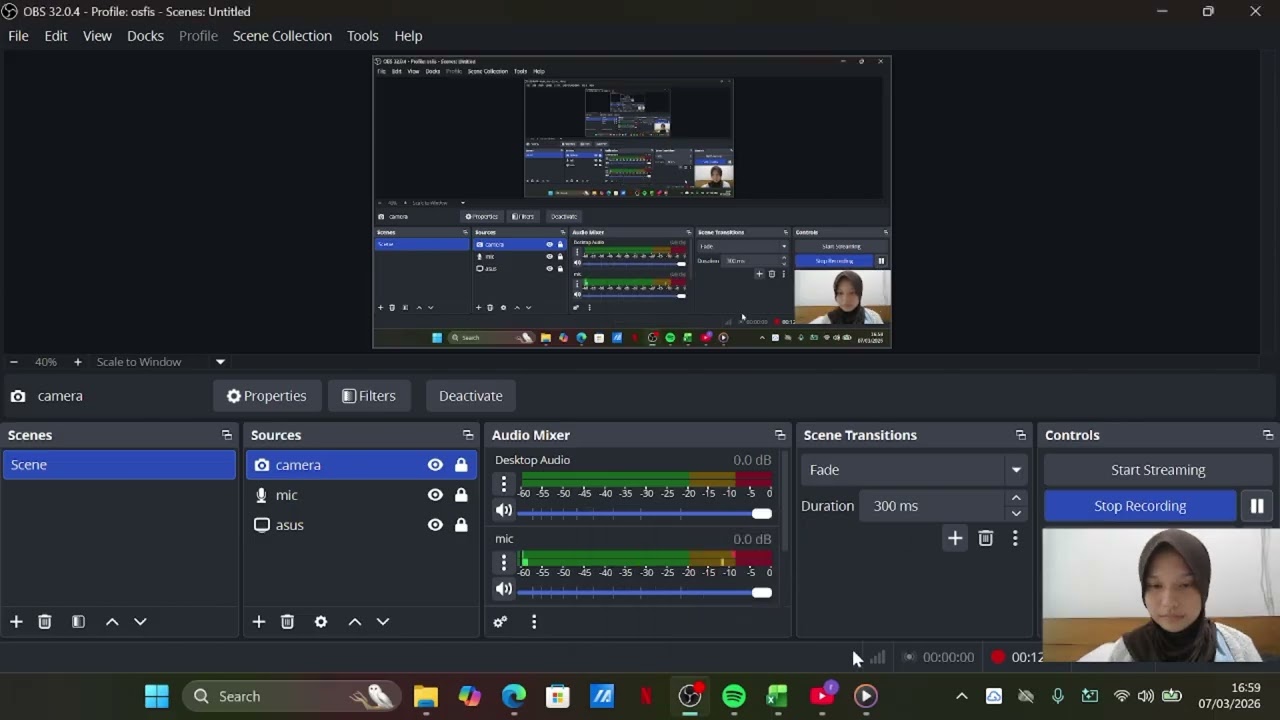Open Windows Start menu
Screen dimensions: 1280x720
point(157,696)
